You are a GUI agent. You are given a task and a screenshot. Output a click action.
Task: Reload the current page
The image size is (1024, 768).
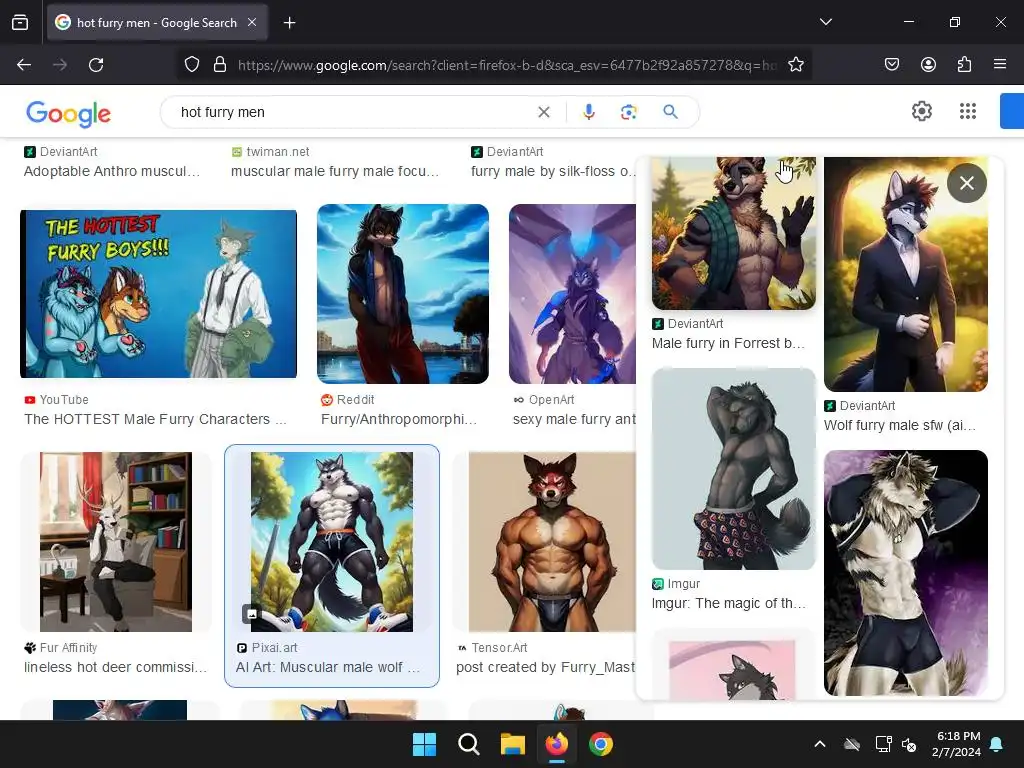(96, 65)
